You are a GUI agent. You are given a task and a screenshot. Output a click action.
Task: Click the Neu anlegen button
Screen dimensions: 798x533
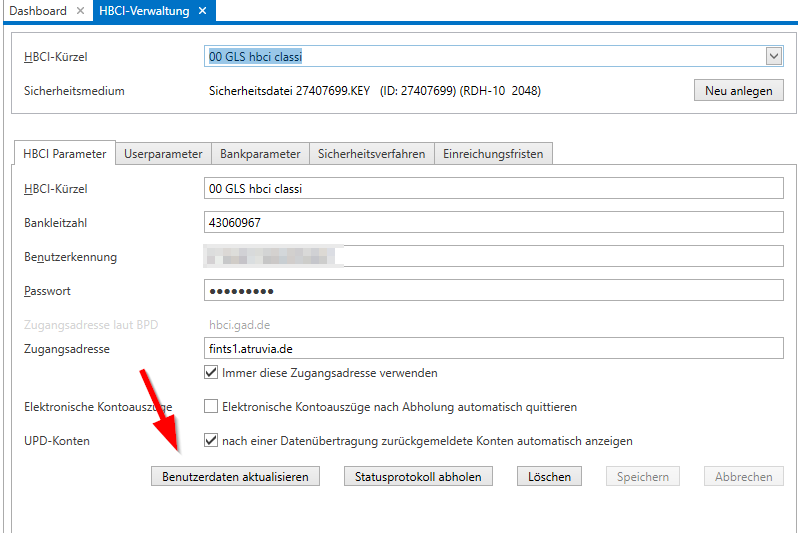[x=738, y=91]
